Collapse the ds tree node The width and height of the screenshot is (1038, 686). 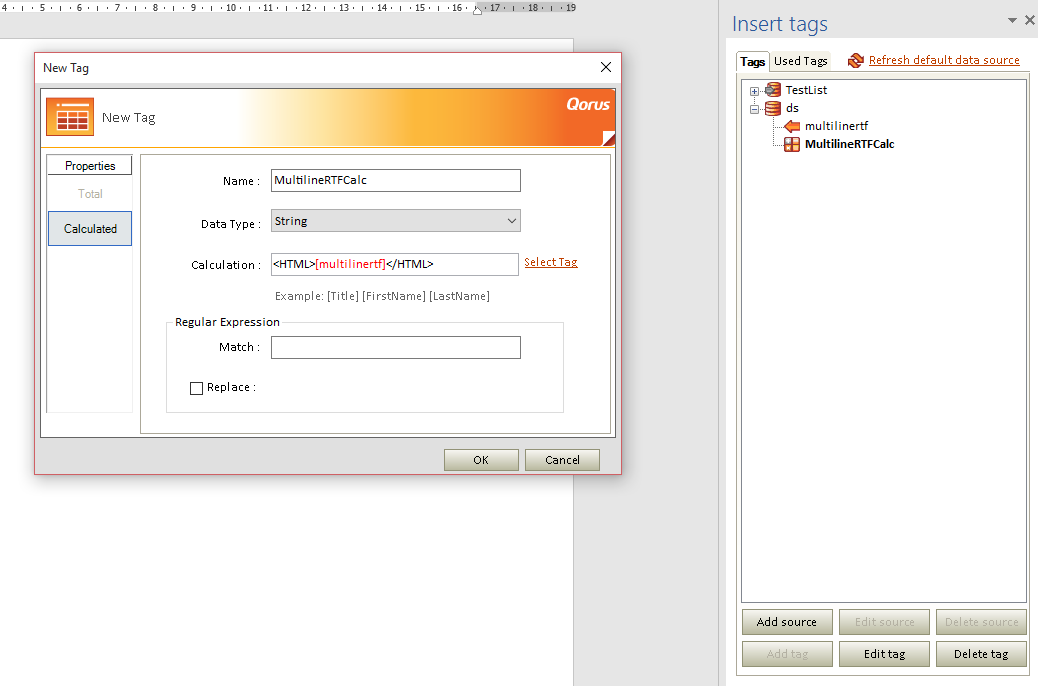point(754,109)
